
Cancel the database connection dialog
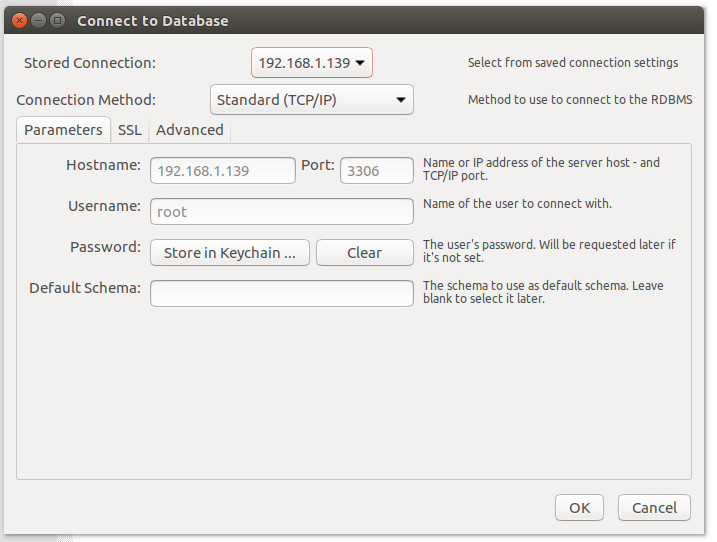click(654, 508)
